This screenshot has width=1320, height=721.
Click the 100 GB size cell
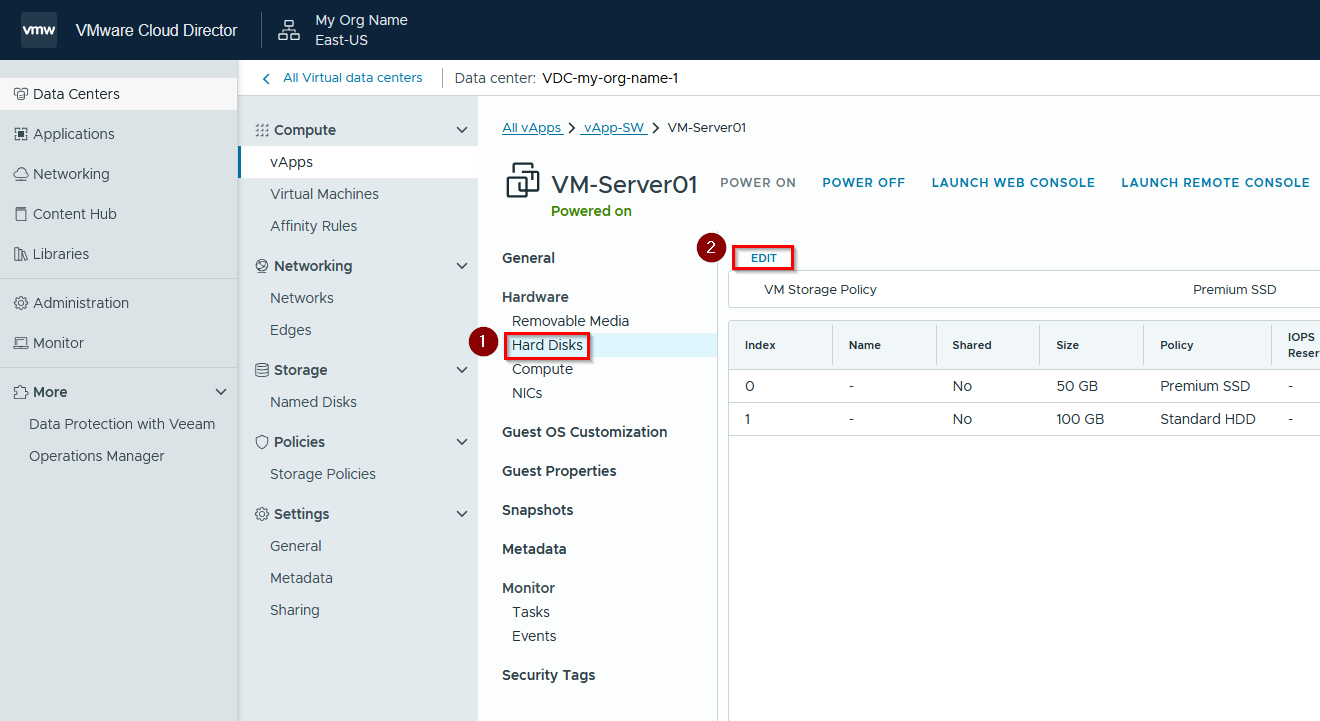pyautogui.click(x=1080, y=419)
